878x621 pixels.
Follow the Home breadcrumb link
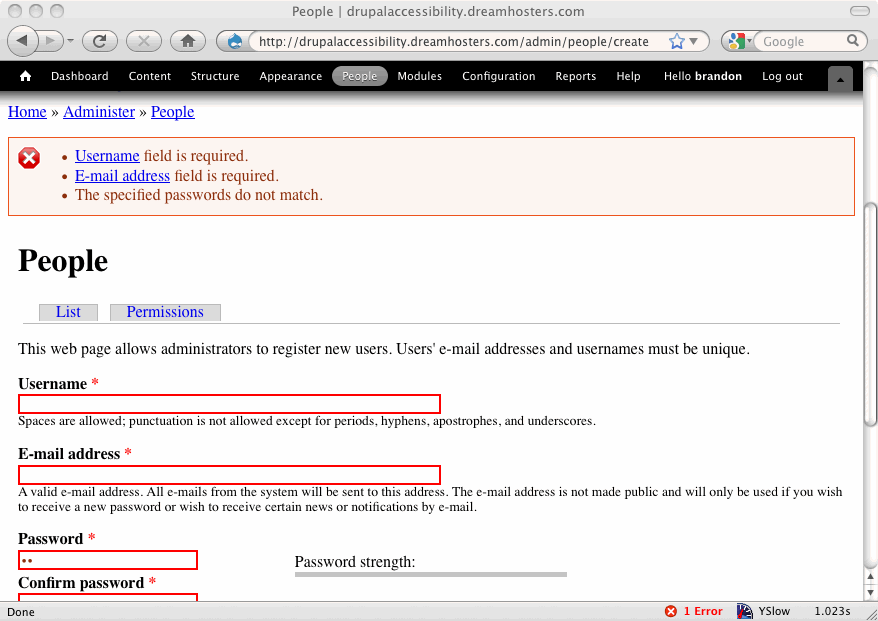point(27,112)
